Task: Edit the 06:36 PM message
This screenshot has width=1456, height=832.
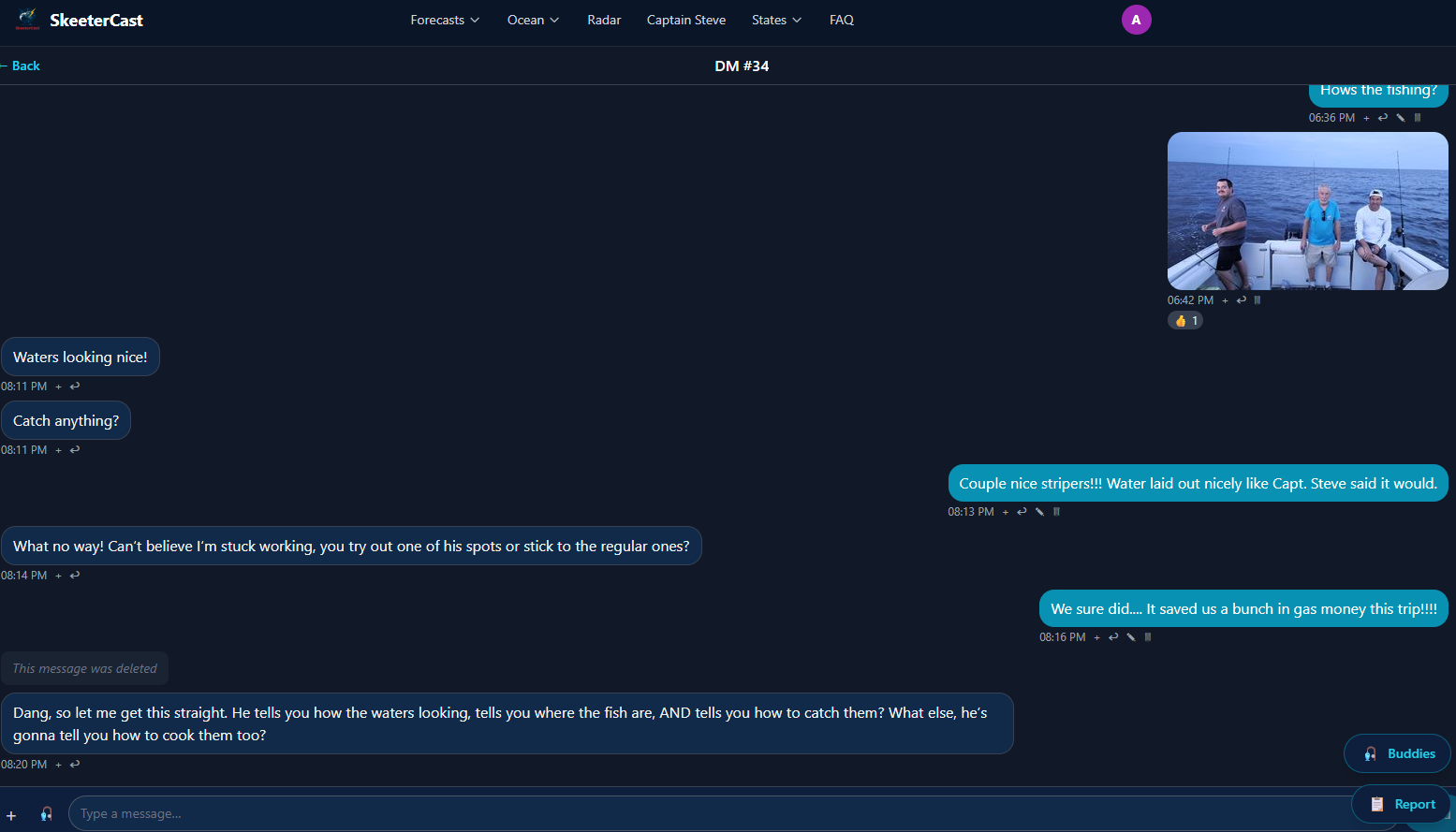Action: tap(1401, 118)
